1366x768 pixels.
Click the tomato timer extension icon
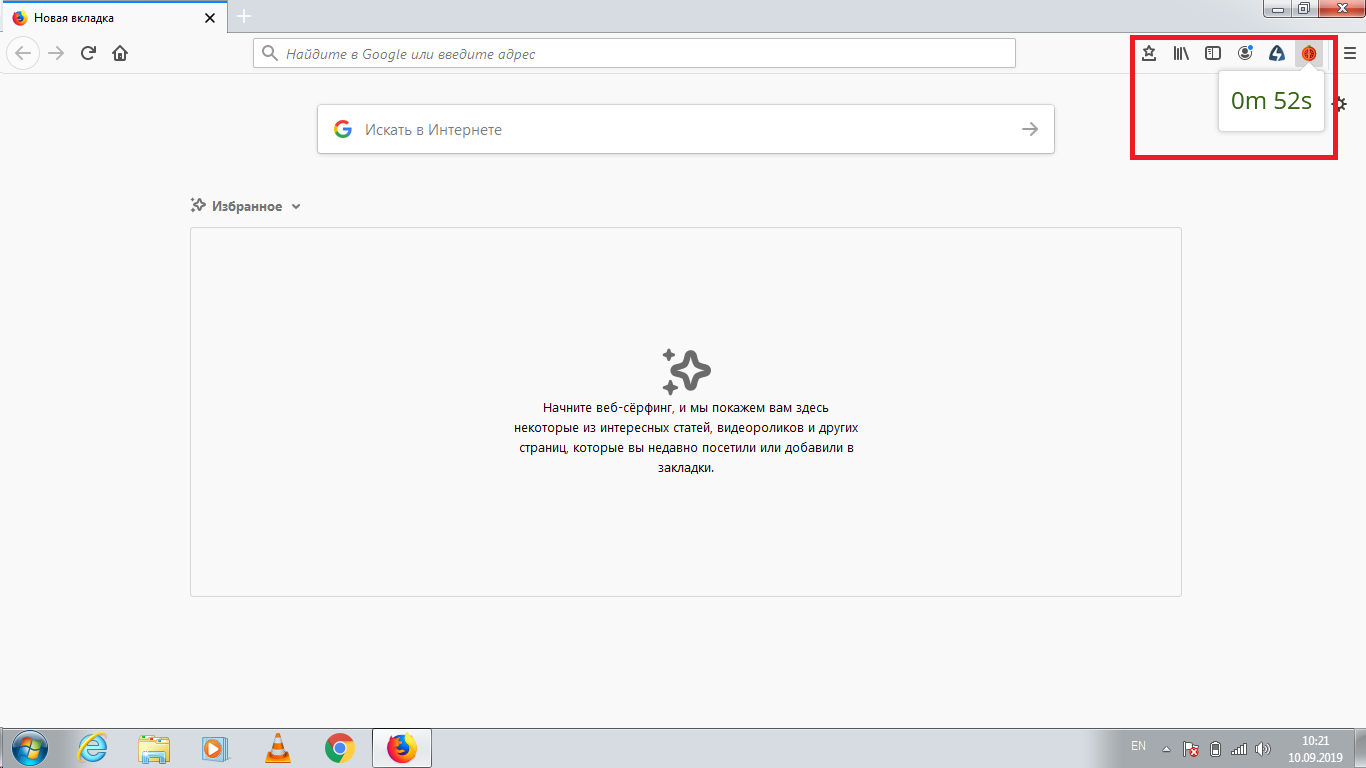click(1309, 53)
